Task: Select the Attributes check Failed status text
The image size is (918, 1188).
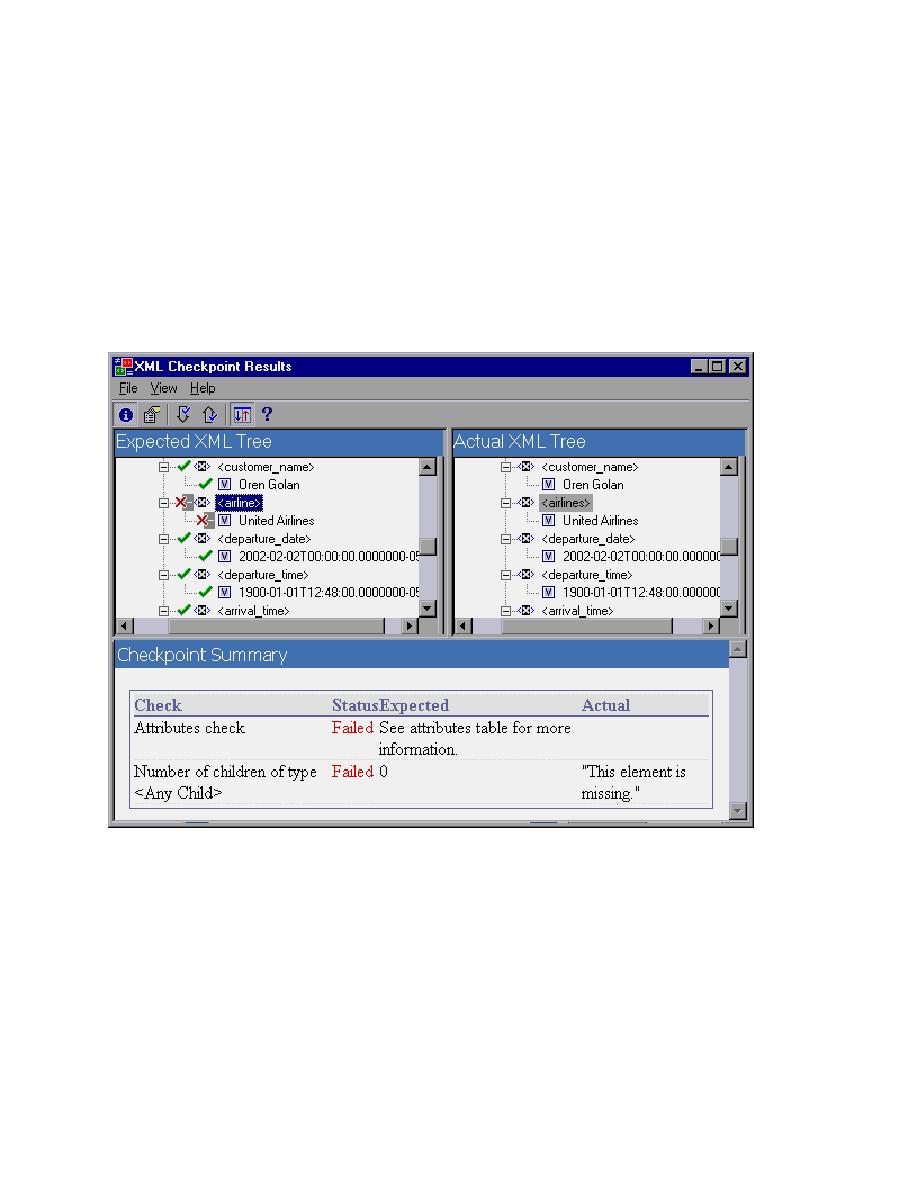Action: (x=352, y=728)
